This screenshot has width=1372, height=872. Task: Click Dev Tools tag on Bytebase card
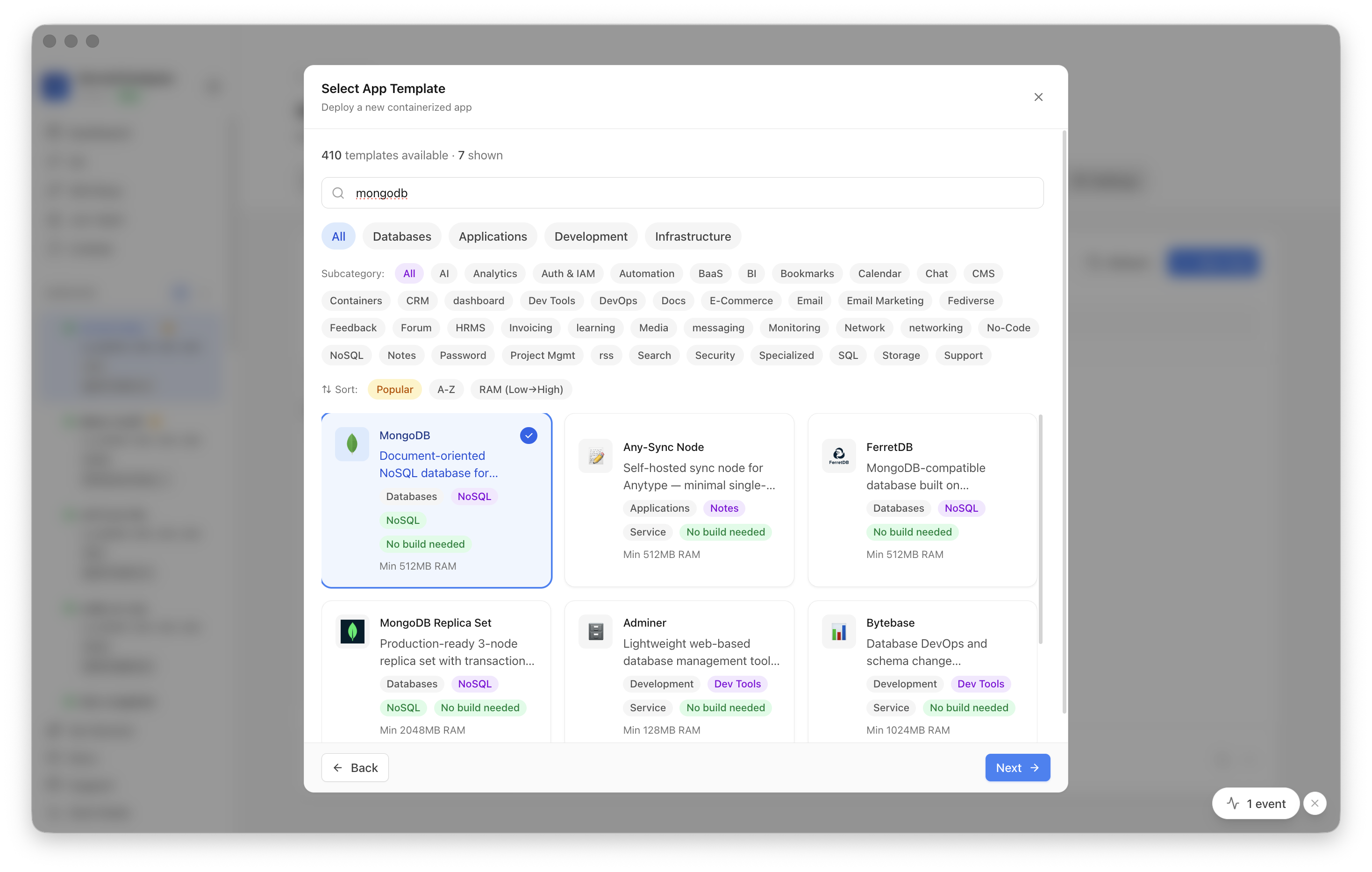pos(980,683)
